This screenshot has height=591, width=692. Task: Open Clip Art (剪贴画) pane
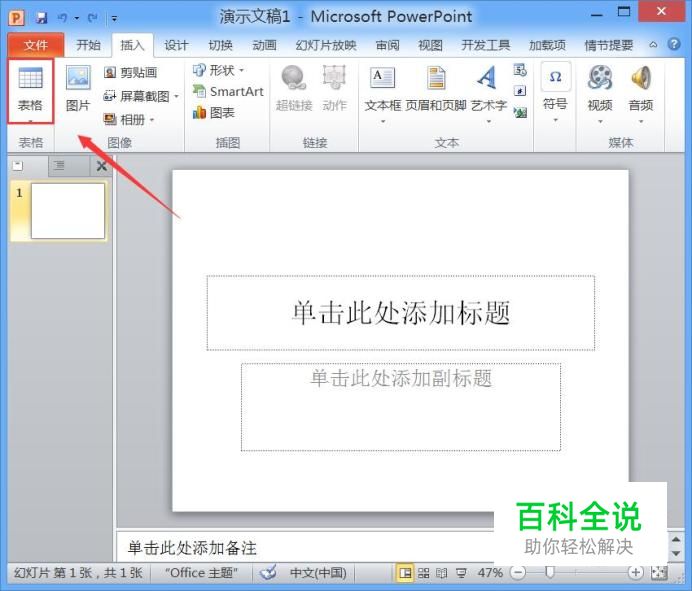pos(131,72)
